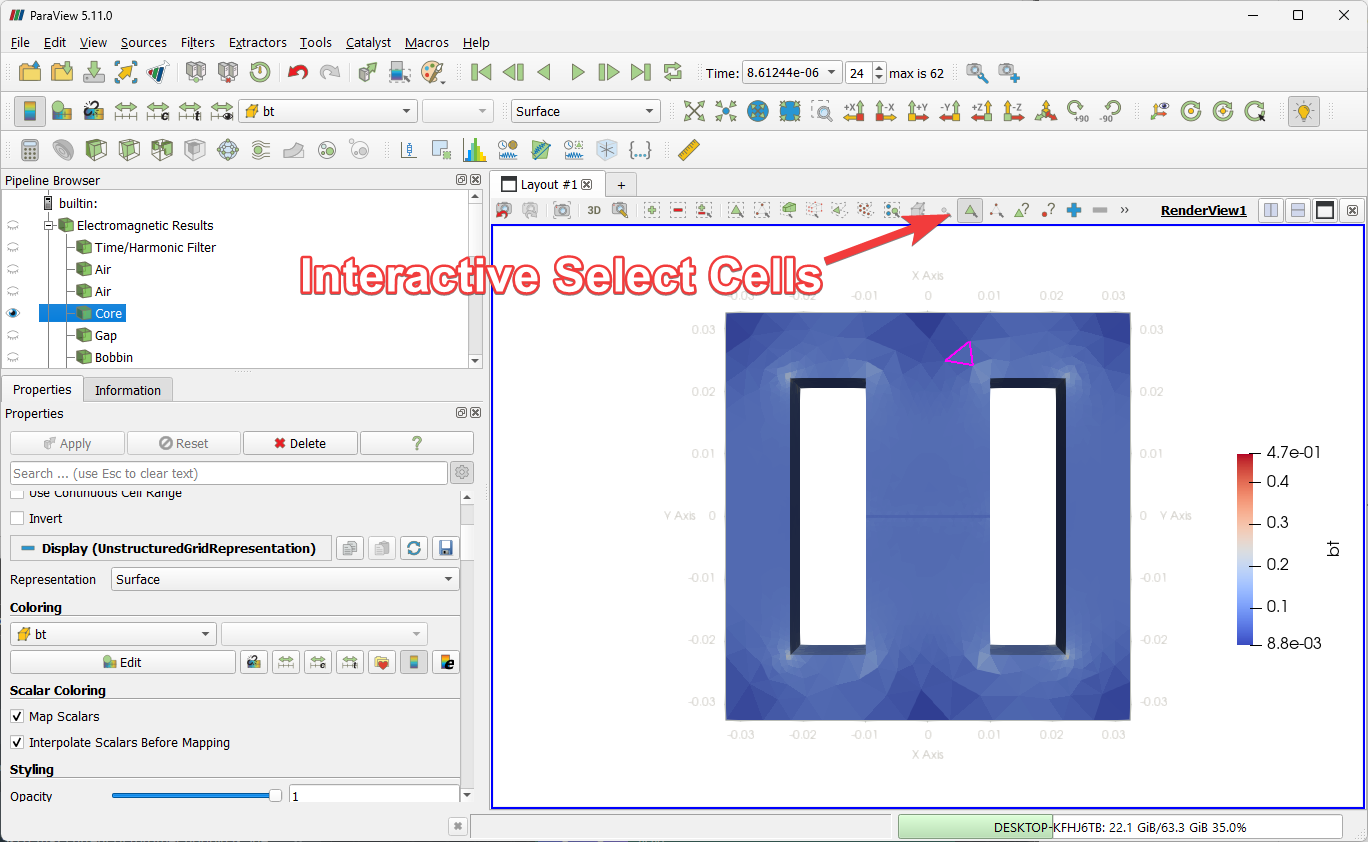
Task: Open the Representation dropdown in Properties
Action: point(285,579)
